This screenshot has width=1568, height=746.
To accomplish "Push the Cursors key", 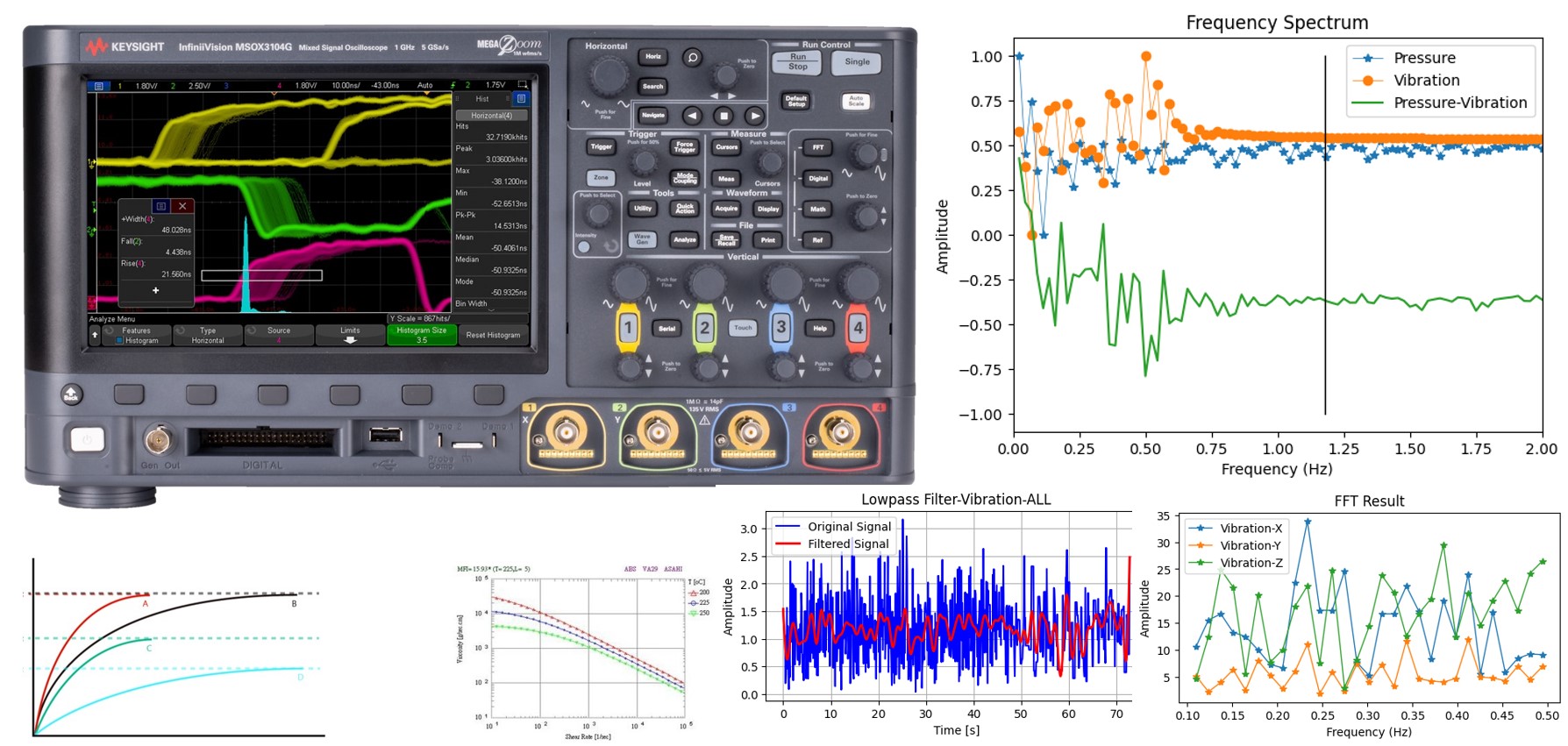I will pos(727,147).
